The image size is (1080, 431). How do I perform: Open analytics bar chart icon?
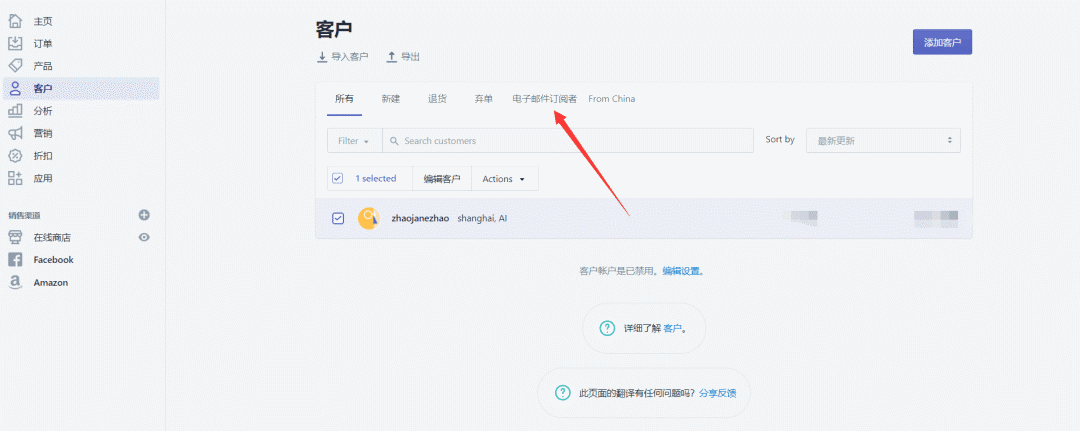[x=15, y=111]
